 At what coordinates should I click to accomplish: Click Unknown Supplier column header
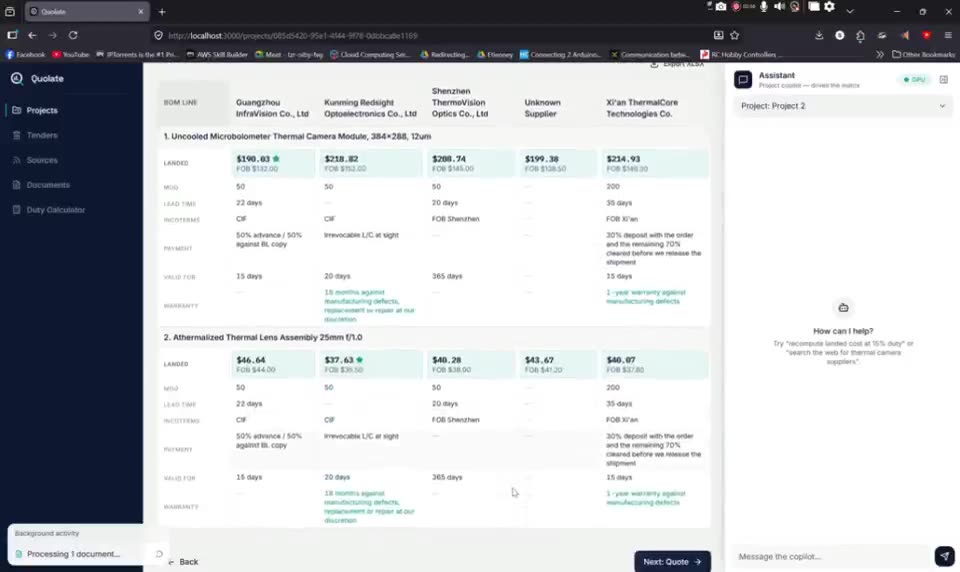542,108
